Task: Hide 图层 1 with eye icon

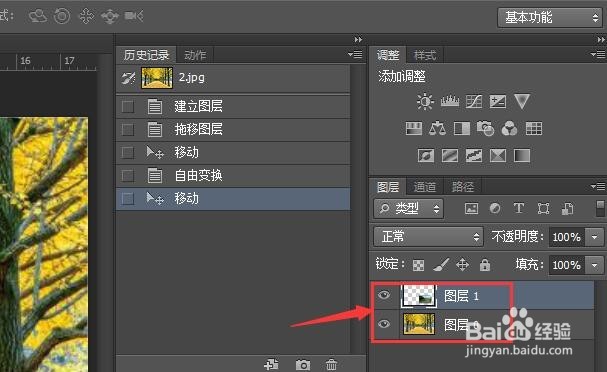Action: point(384,295)
